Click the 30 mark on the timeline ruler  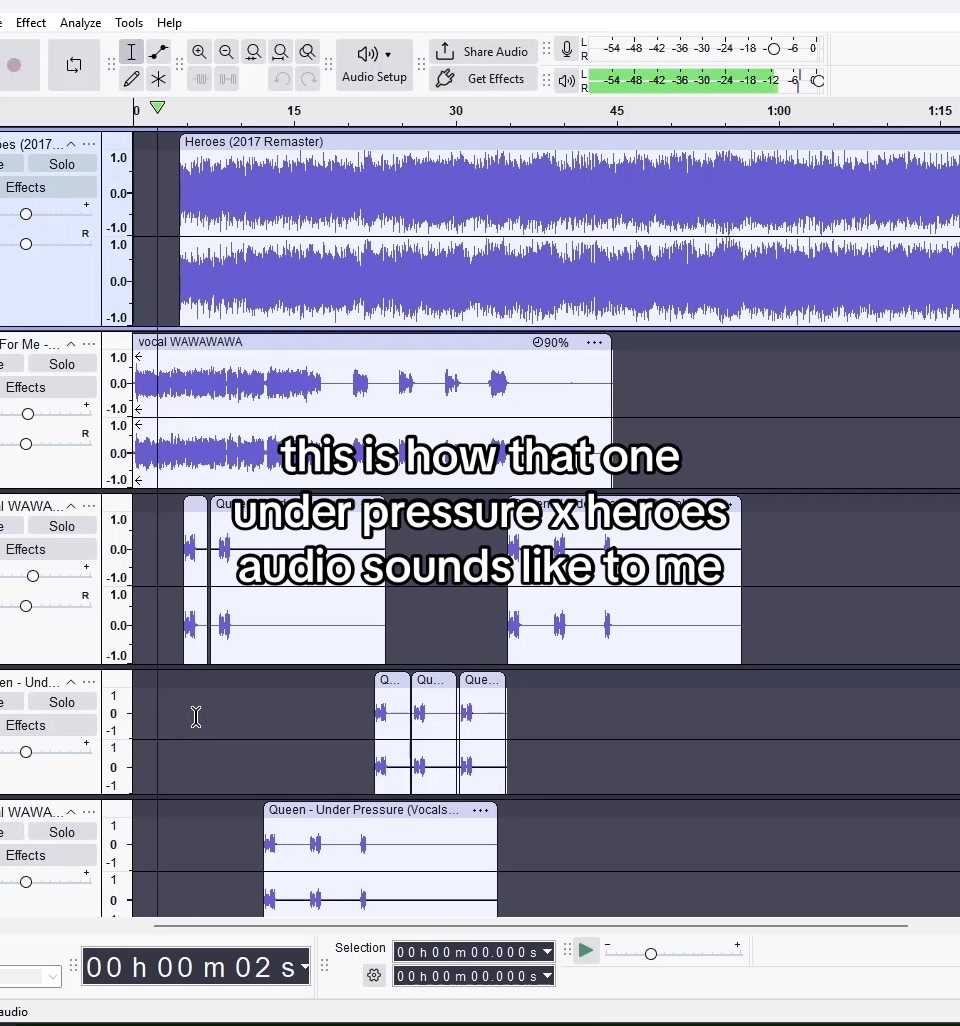[456, 111]
